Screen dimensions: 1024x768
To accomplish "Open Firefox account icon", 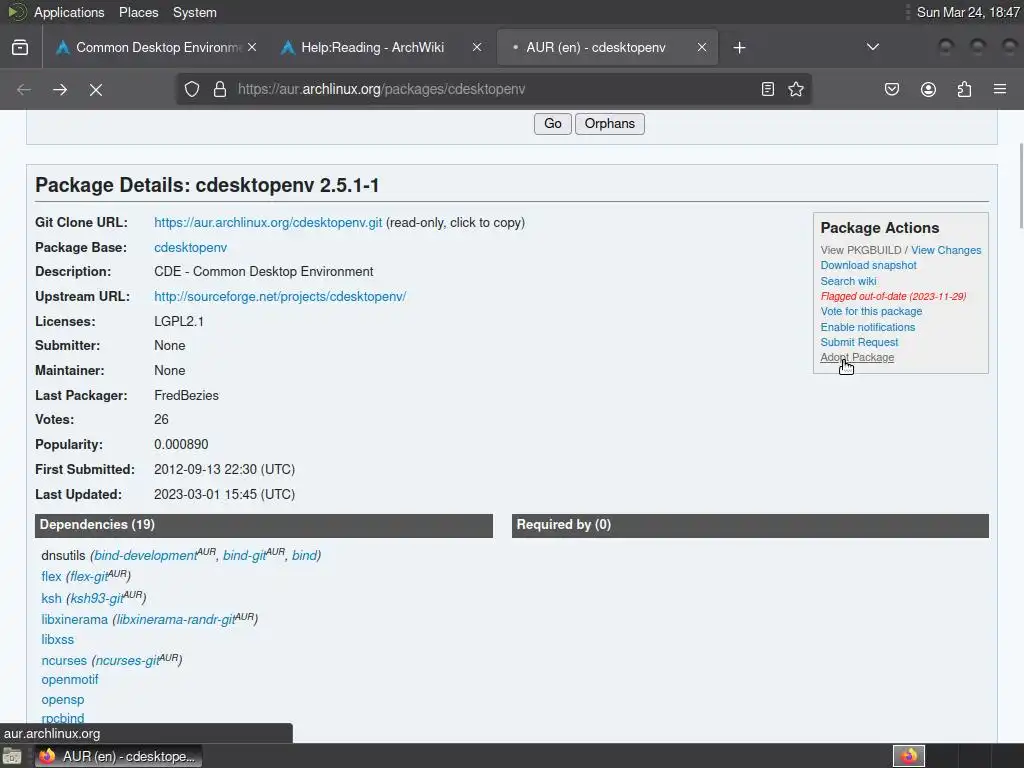I will pos(928,89).
